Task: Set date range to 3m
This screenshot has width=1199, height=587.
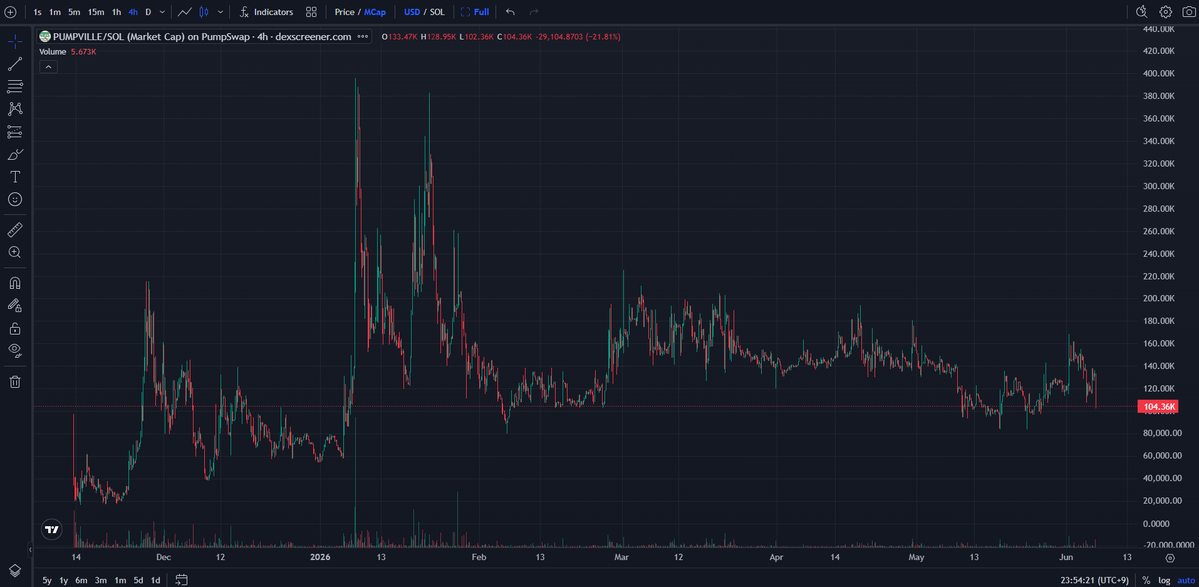Action: click(x=101, y=580)
